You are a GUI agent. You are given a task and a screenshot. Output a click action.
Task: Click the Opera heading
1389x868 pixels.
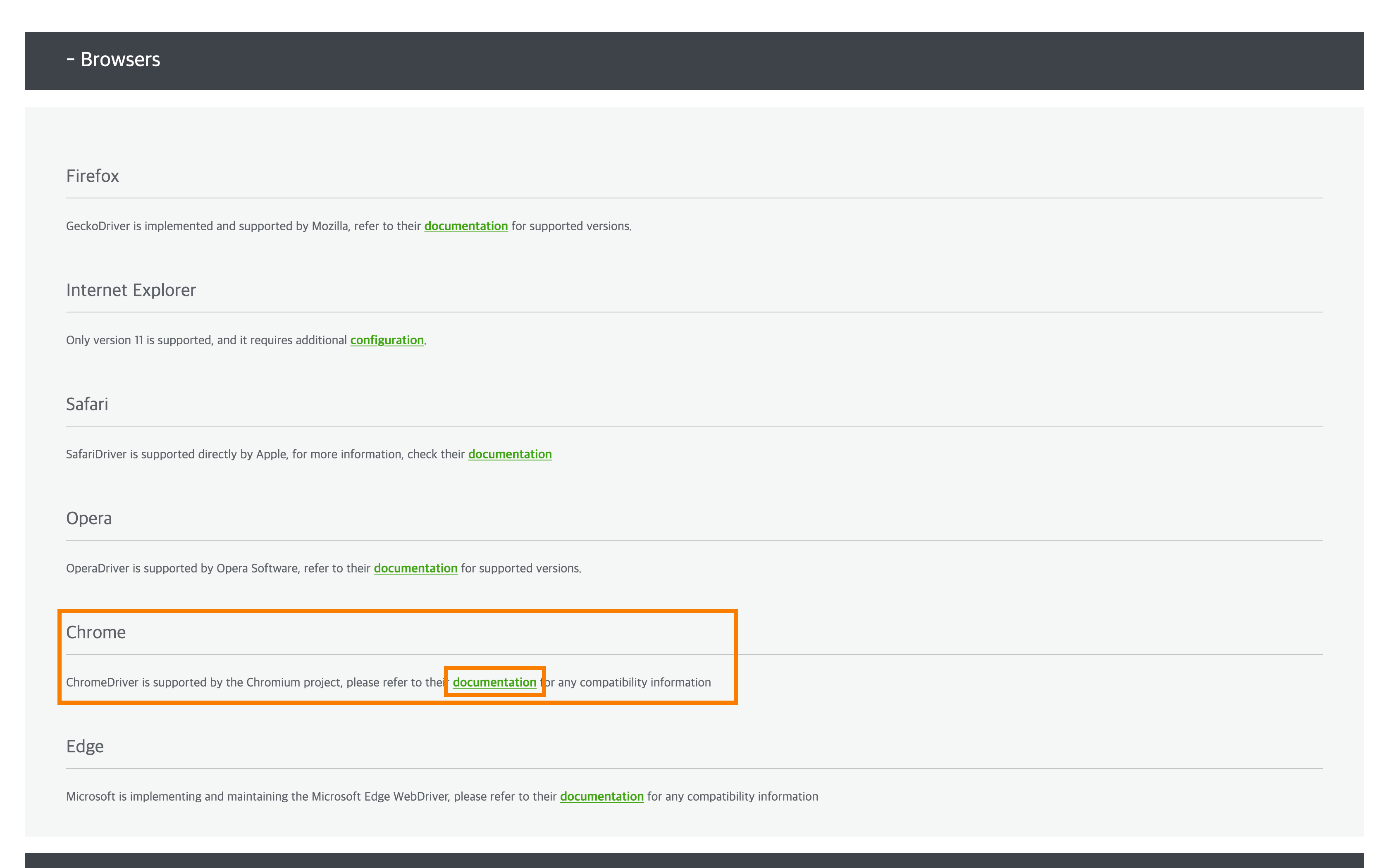click(88, 518)
